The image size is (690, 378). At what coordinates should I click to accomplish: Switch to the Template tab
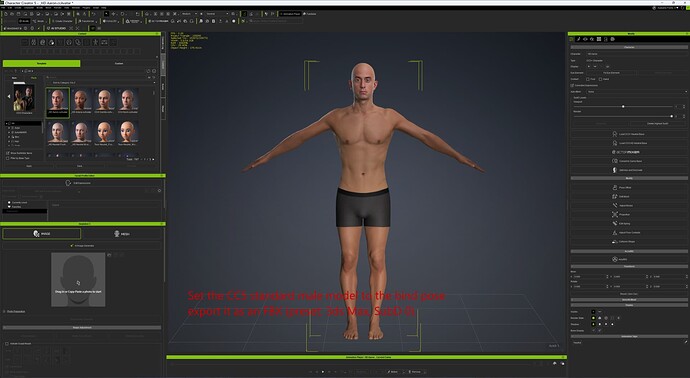coord(41,63)
